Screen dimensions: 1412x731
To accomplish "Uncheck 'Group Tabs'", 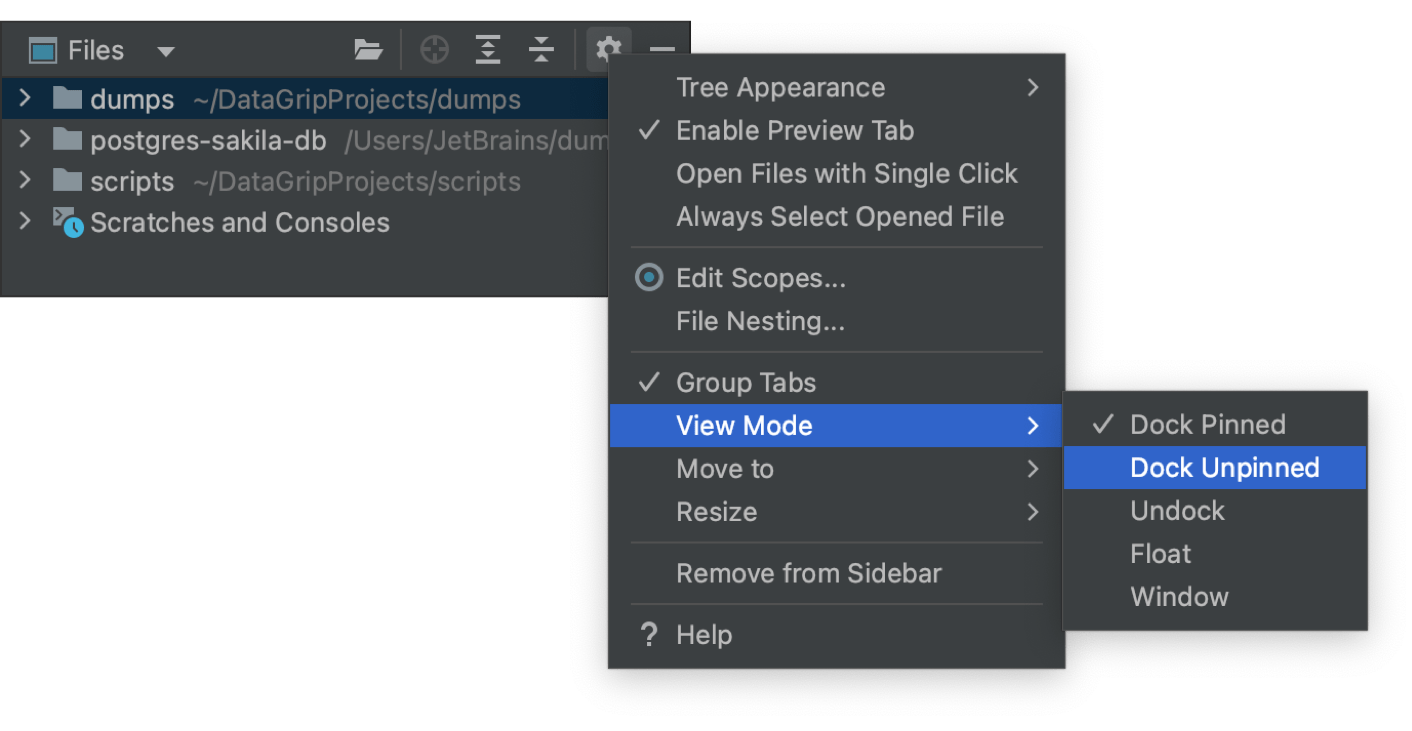I will pos(746,382).
